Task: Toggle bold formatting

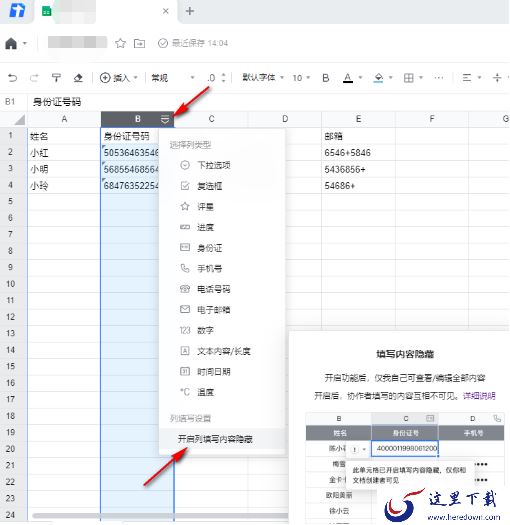Action: [x=325, y=78]
